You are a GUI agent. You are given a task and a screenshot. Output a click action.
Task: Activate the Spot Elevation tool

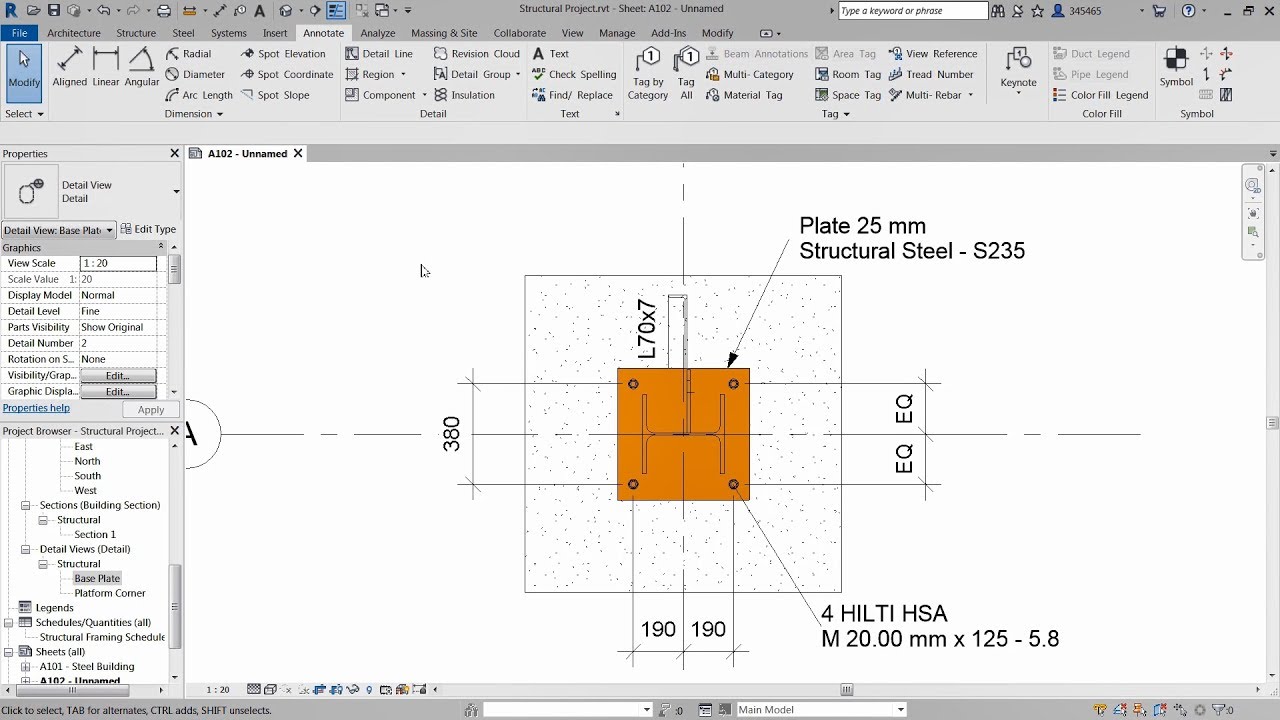(285, 53)
